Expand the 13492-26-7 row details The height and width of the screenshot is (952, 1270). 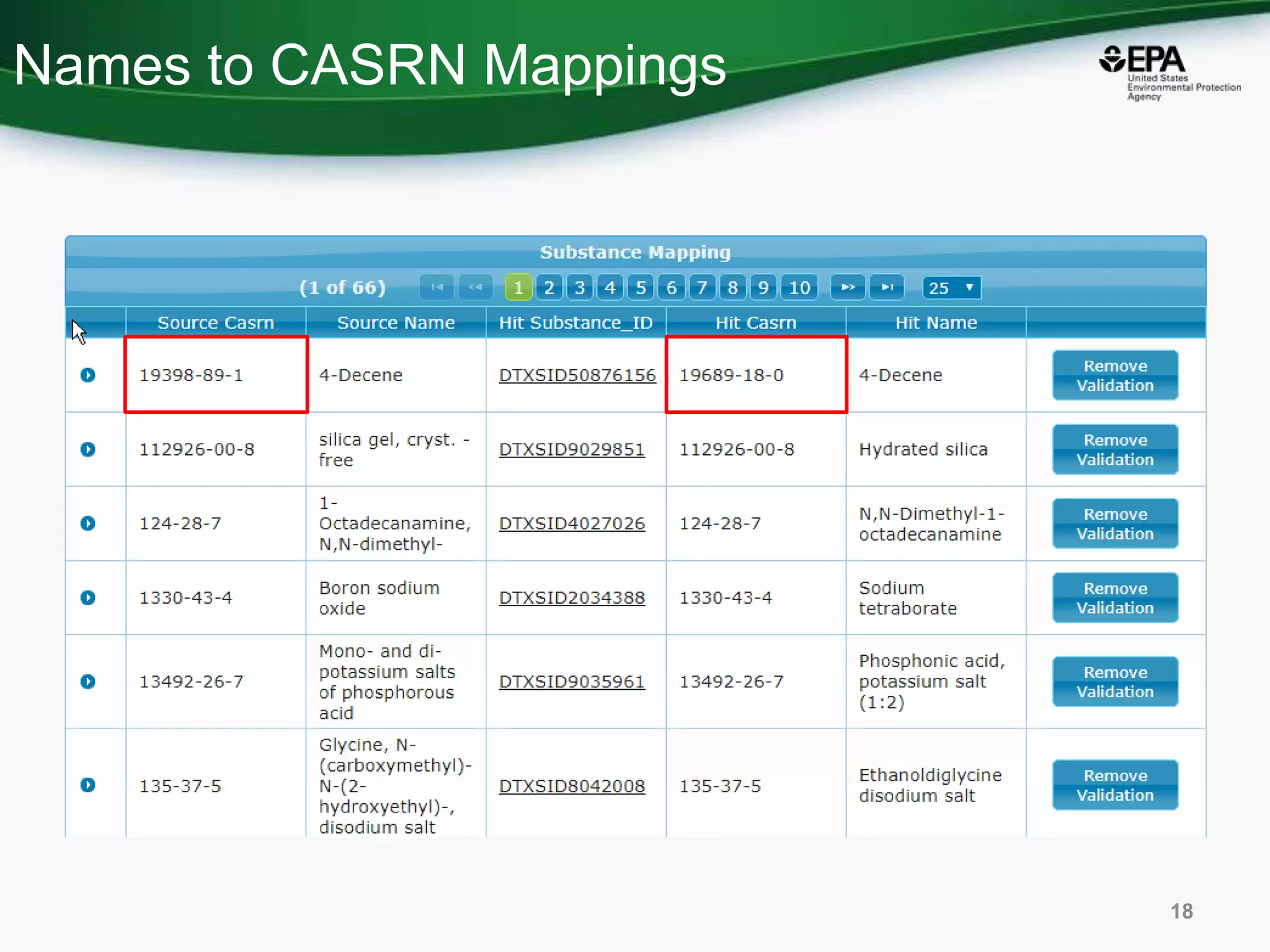click(x=88, y=682)
